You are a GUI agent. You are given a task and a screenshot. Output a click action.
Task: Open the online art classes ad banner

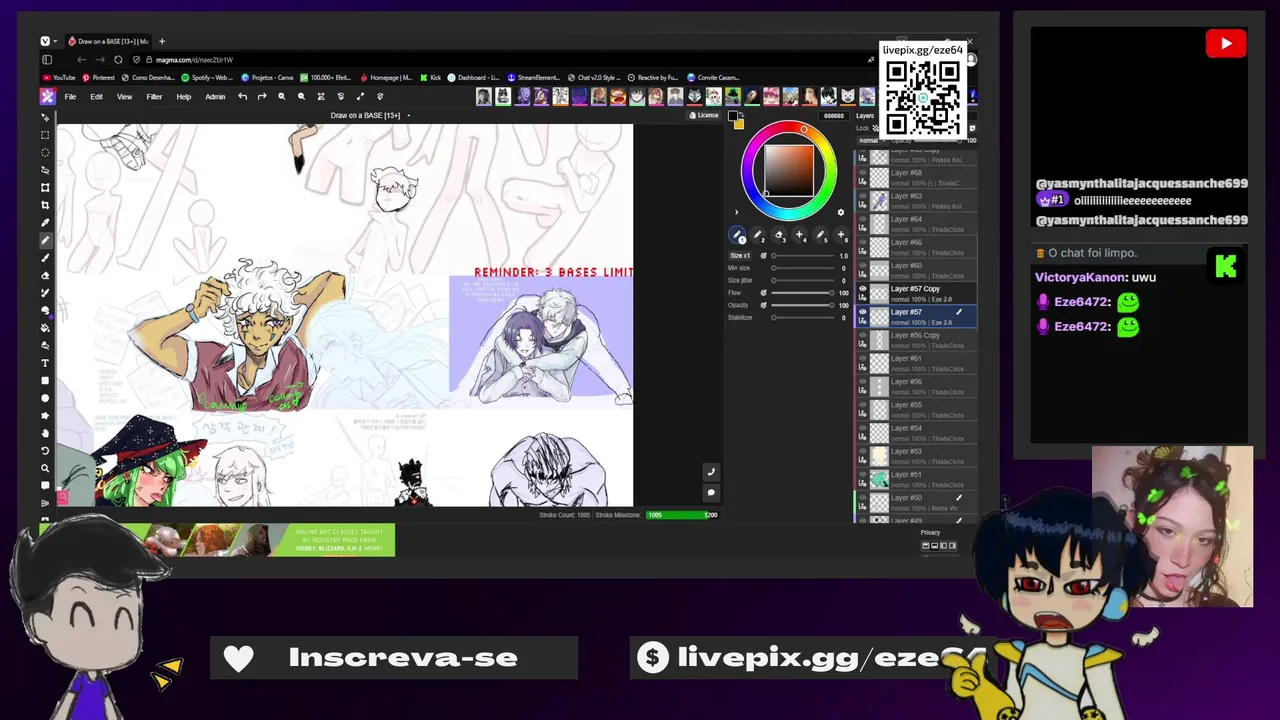(x=217, y=540)
